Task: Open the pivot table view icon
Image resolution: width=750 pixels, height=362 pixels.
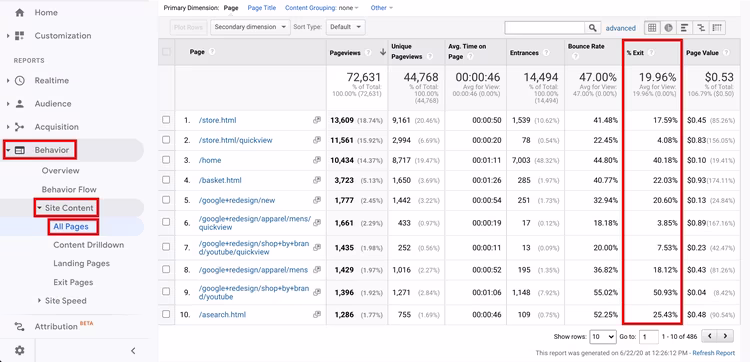Action: pos(717,28)
